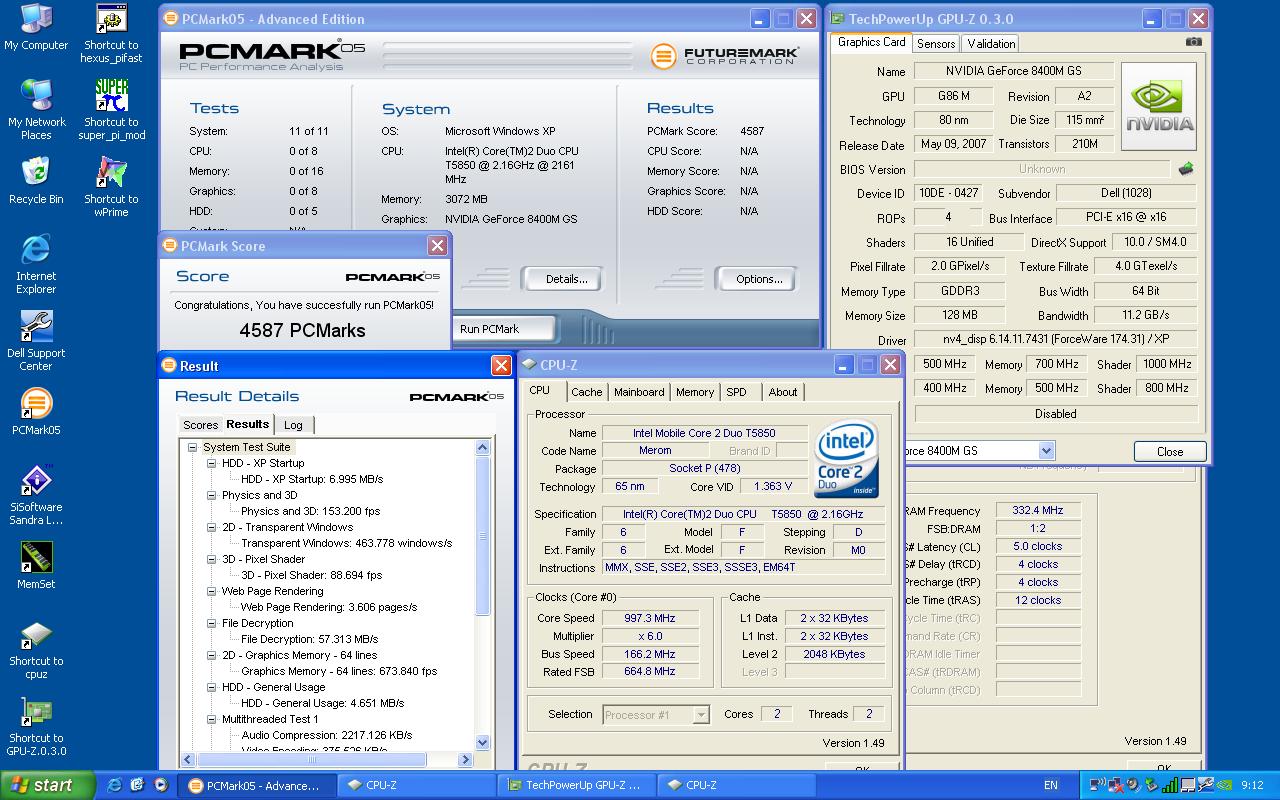The height and width of the screenshot is (800, 1280).
Task: Collapse the HDD - General Usage node
Action: pyautogui.click(x=211, y=687)
